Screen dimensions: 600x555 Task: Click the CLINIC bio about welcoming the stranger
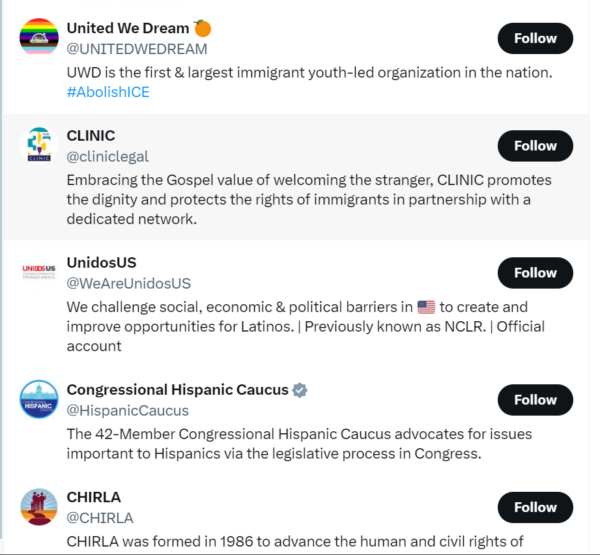tap(309, 199)
